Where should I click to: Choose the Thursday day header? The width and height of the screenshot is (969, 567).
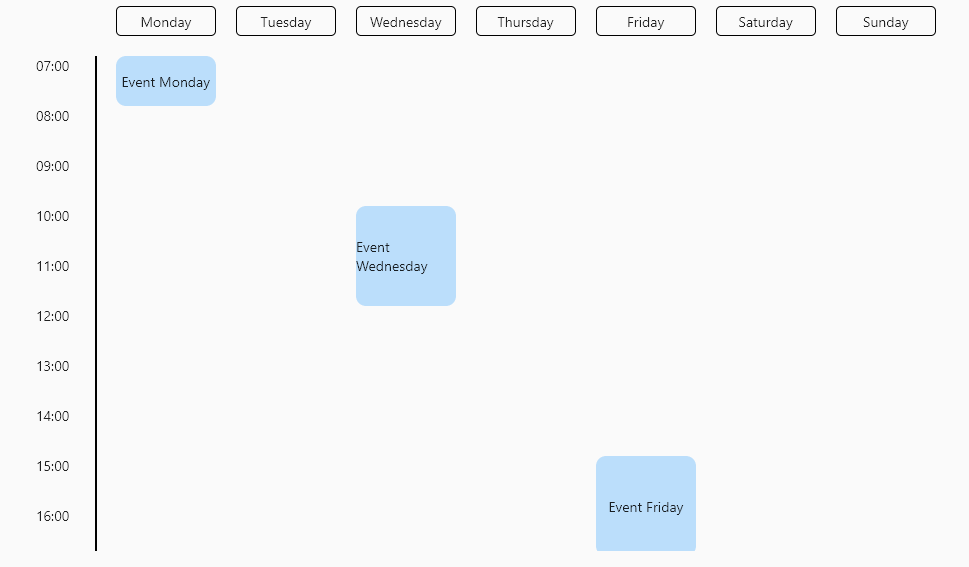[525, 22]
